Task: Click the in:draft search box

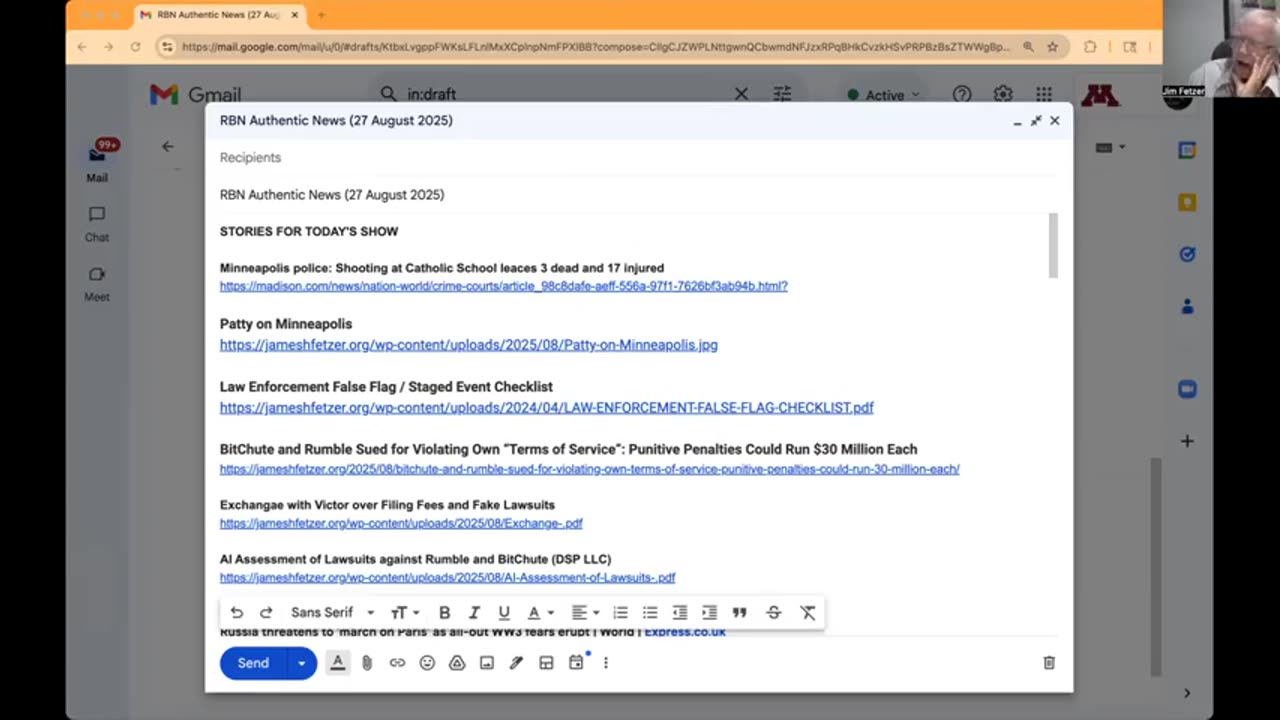Action: point(560,94)
